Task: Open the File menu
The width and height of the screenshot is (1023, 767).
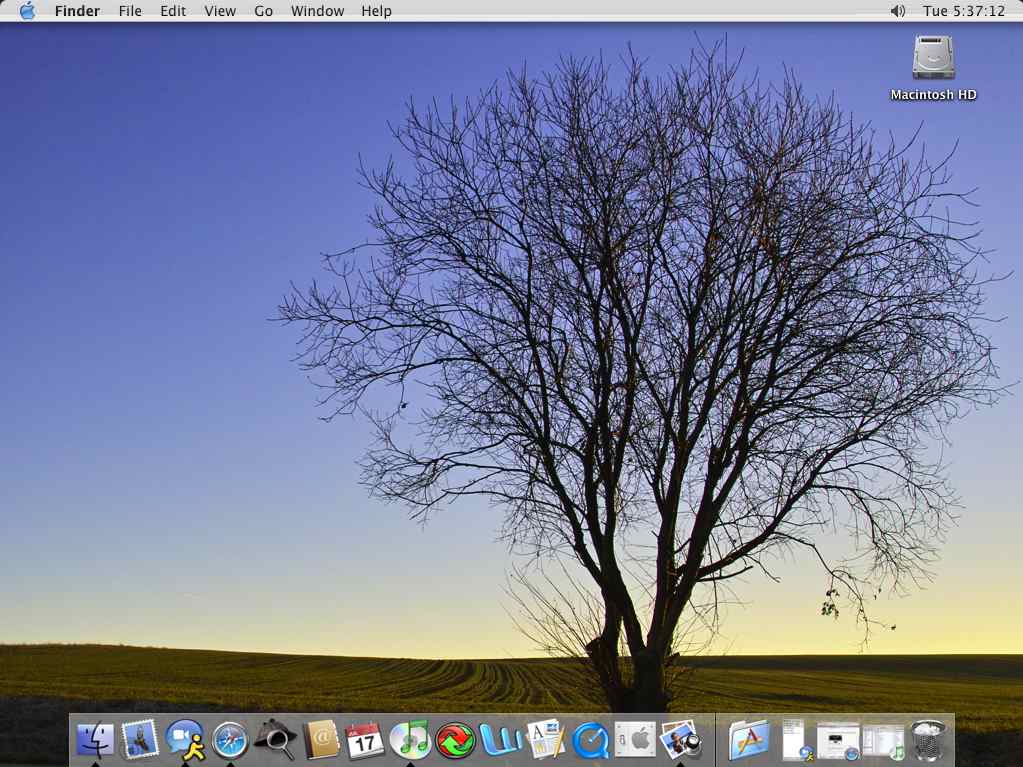Action: click(130, 11)
